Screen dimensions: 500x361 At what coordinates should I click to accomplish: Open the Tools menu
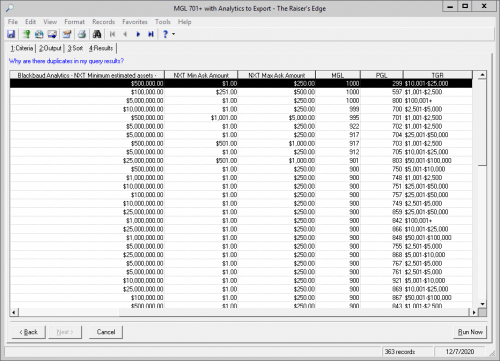(163, 22)
